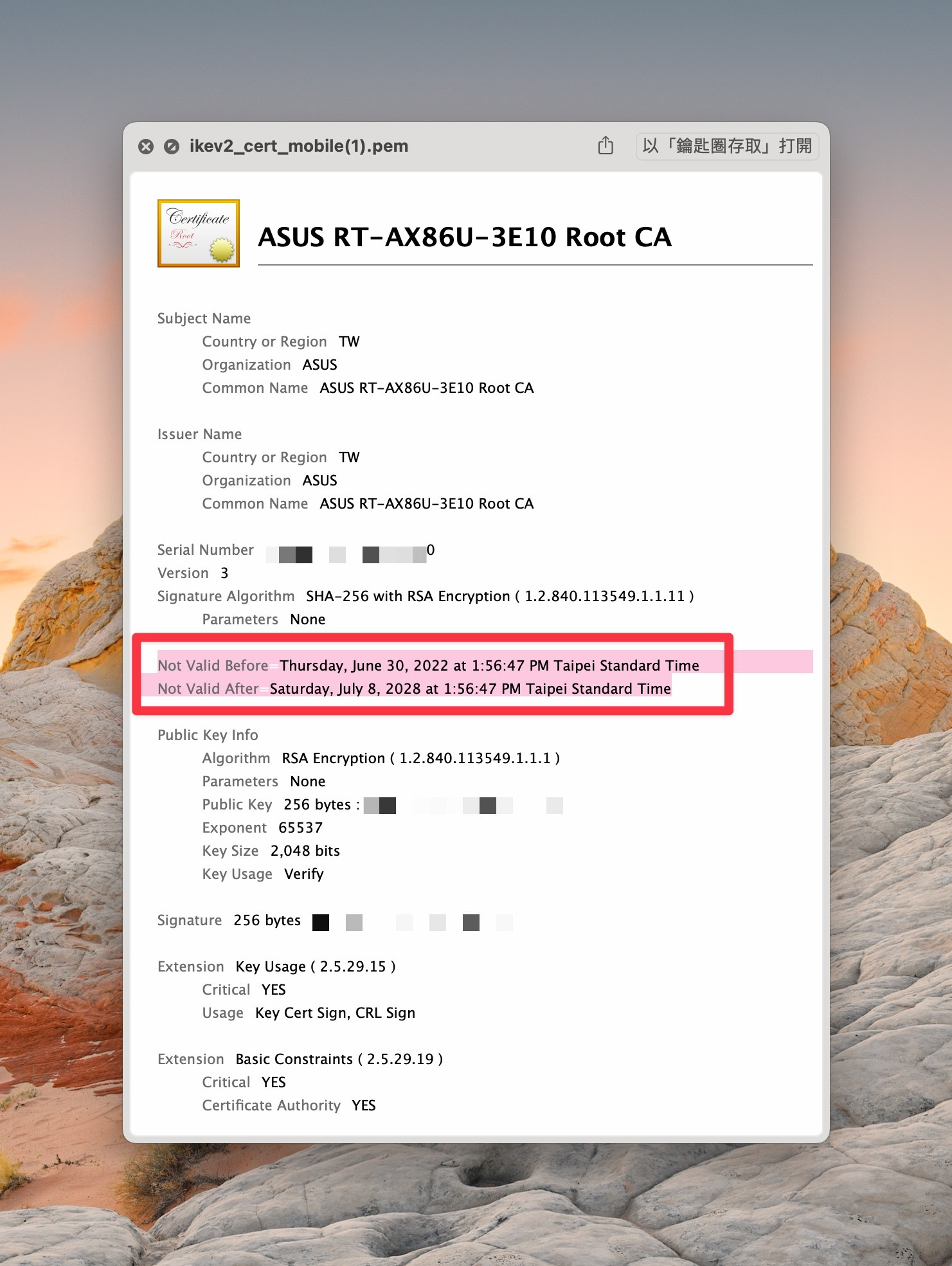
Task: Select the Subject Common Name value
Action: [x=427, y=388]
